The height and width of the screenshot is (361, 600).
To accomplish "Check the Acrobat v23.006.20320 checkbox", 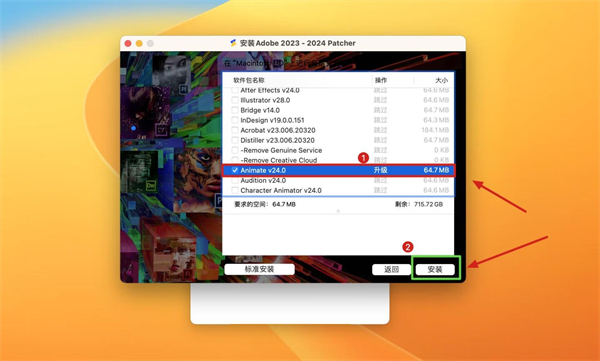I will coord(235,130).
